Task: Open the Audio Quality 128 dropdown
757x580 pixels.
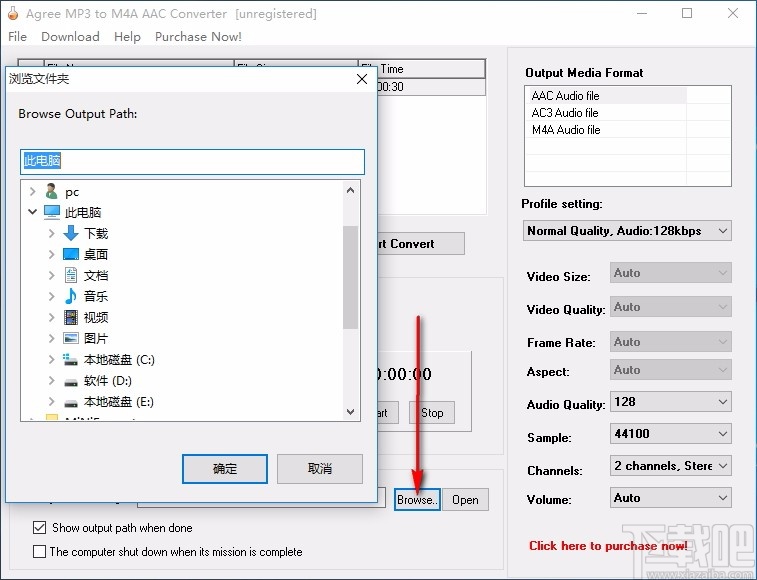Action: pos(671,402)
